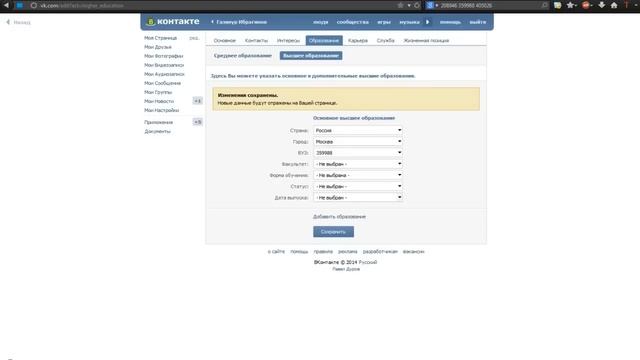The image size is (640, 360).
Task: Open Мои Группы in the sidebar
Action: [x=158, y=92]
